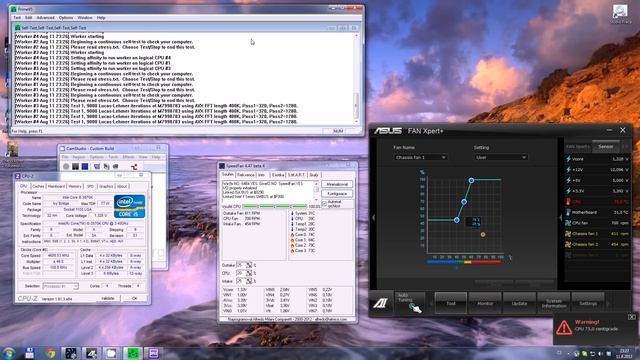
Task: Click the CPU speed spinner in SpeedFan
Action: [x=249, y=273]
